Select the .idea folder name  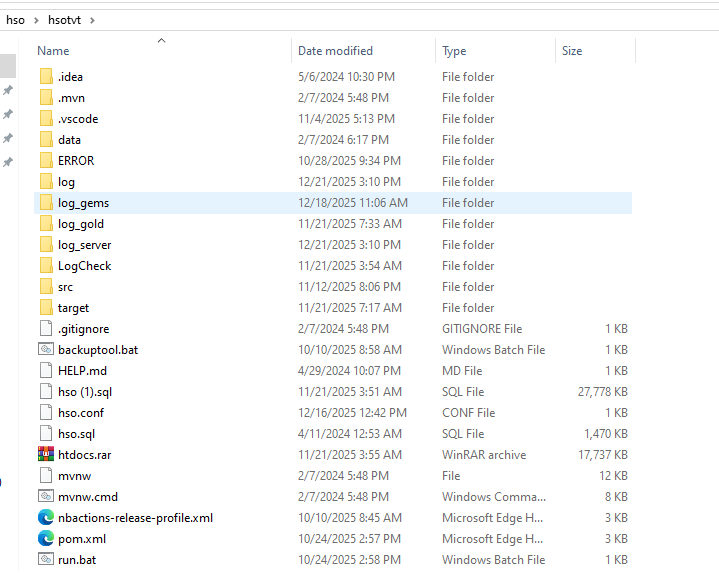70,77
